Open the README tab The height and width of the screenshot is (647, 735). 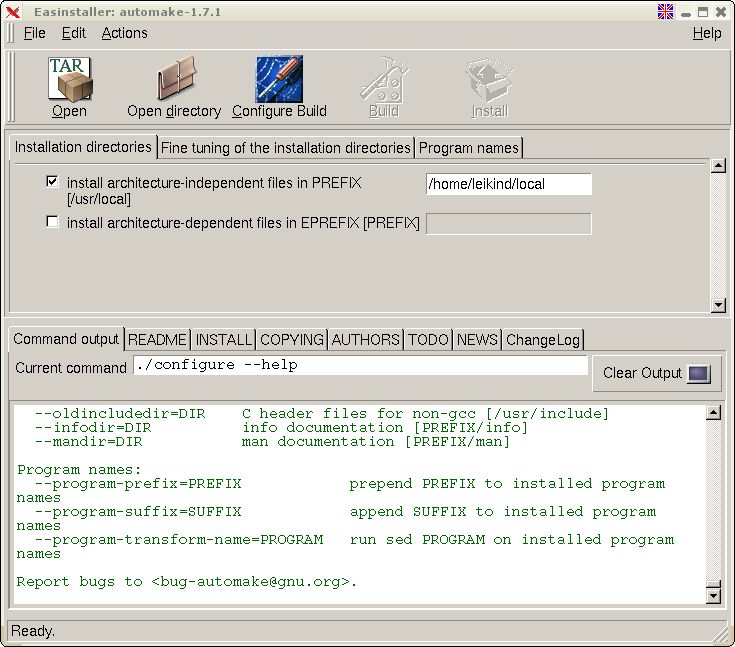coord(157,339)
